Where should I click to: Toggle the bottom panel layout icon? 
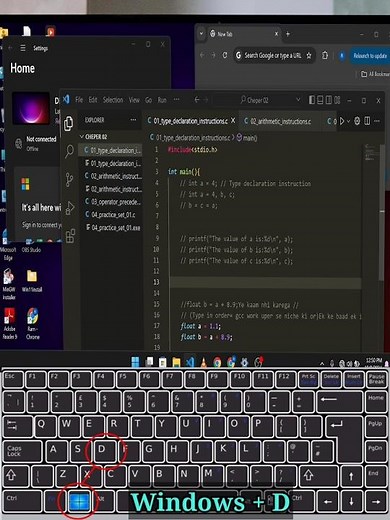[x=320, y=100]
